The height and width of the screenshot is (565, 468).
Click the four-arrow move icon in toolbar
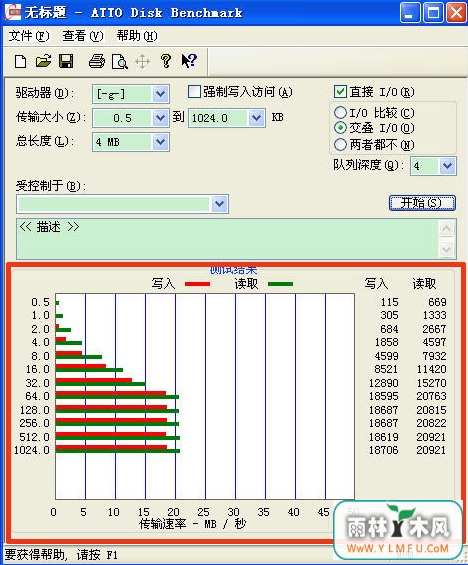pos(143,62)
